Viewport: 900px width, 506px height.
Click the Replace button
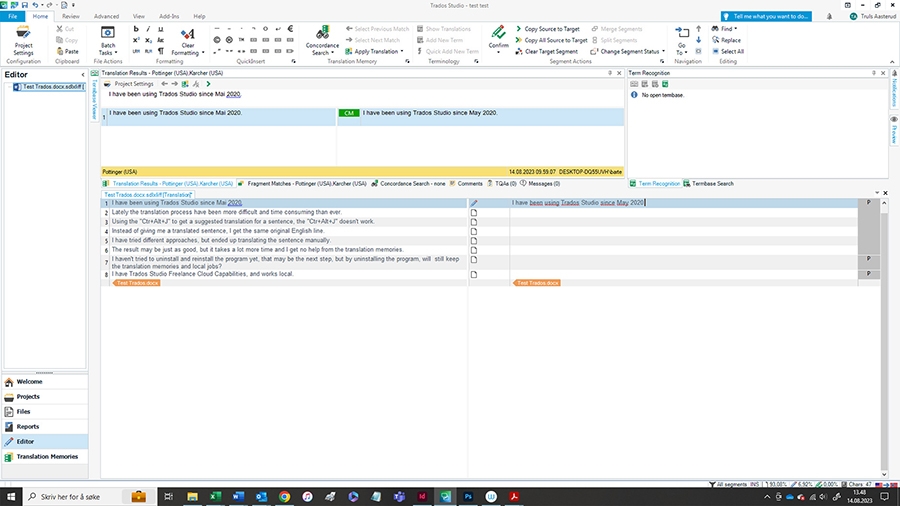point(726,40)
